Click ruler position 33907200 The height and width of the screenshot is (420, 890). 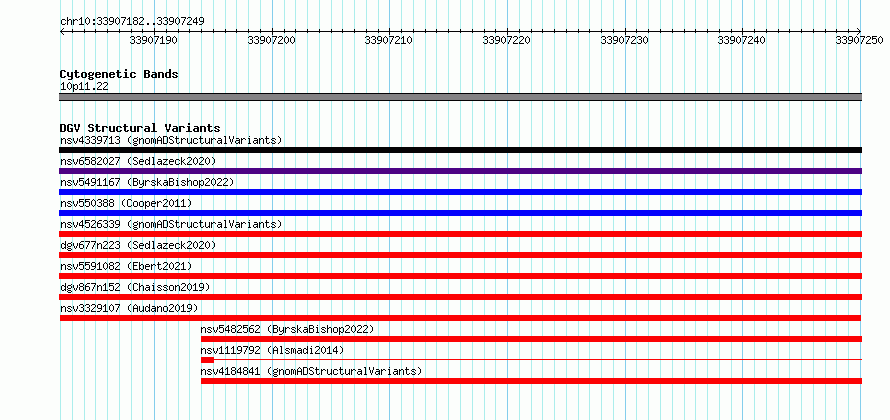point(272,40)
